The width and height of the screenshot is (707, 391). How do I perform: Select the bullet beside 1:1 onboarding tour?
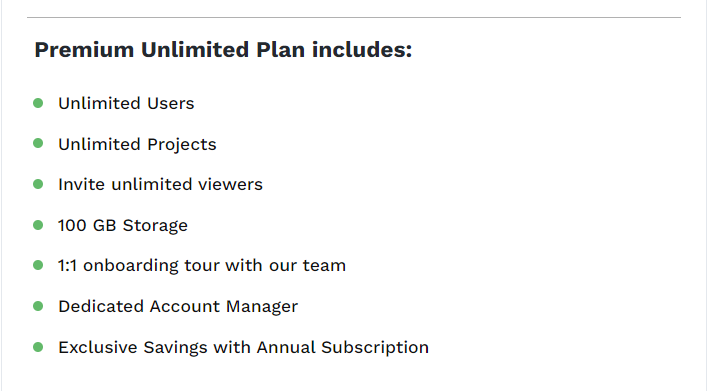38,265
